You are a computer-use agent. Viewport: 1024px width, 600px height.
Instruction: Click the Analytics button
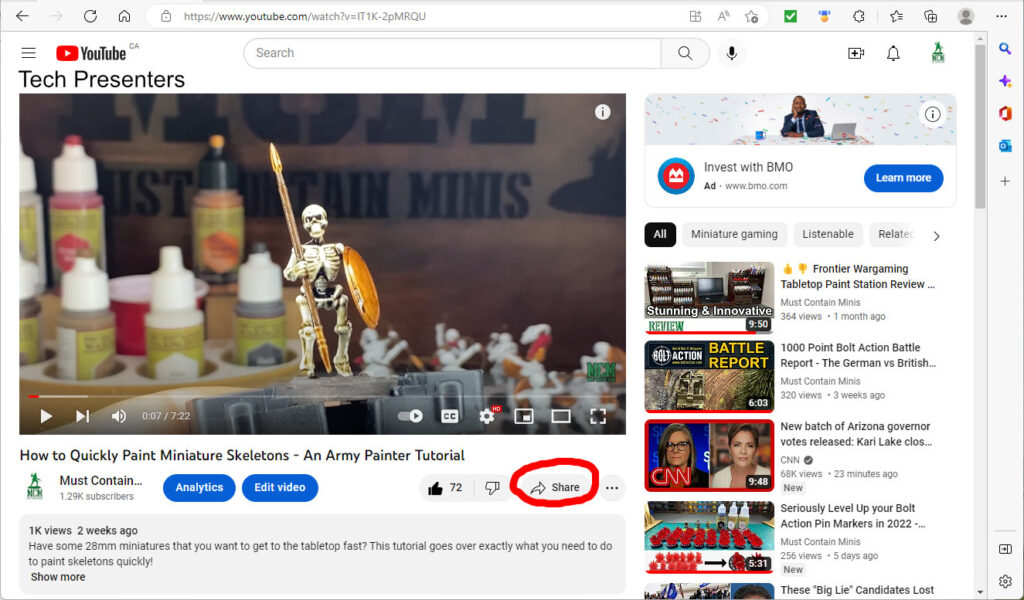199,488
